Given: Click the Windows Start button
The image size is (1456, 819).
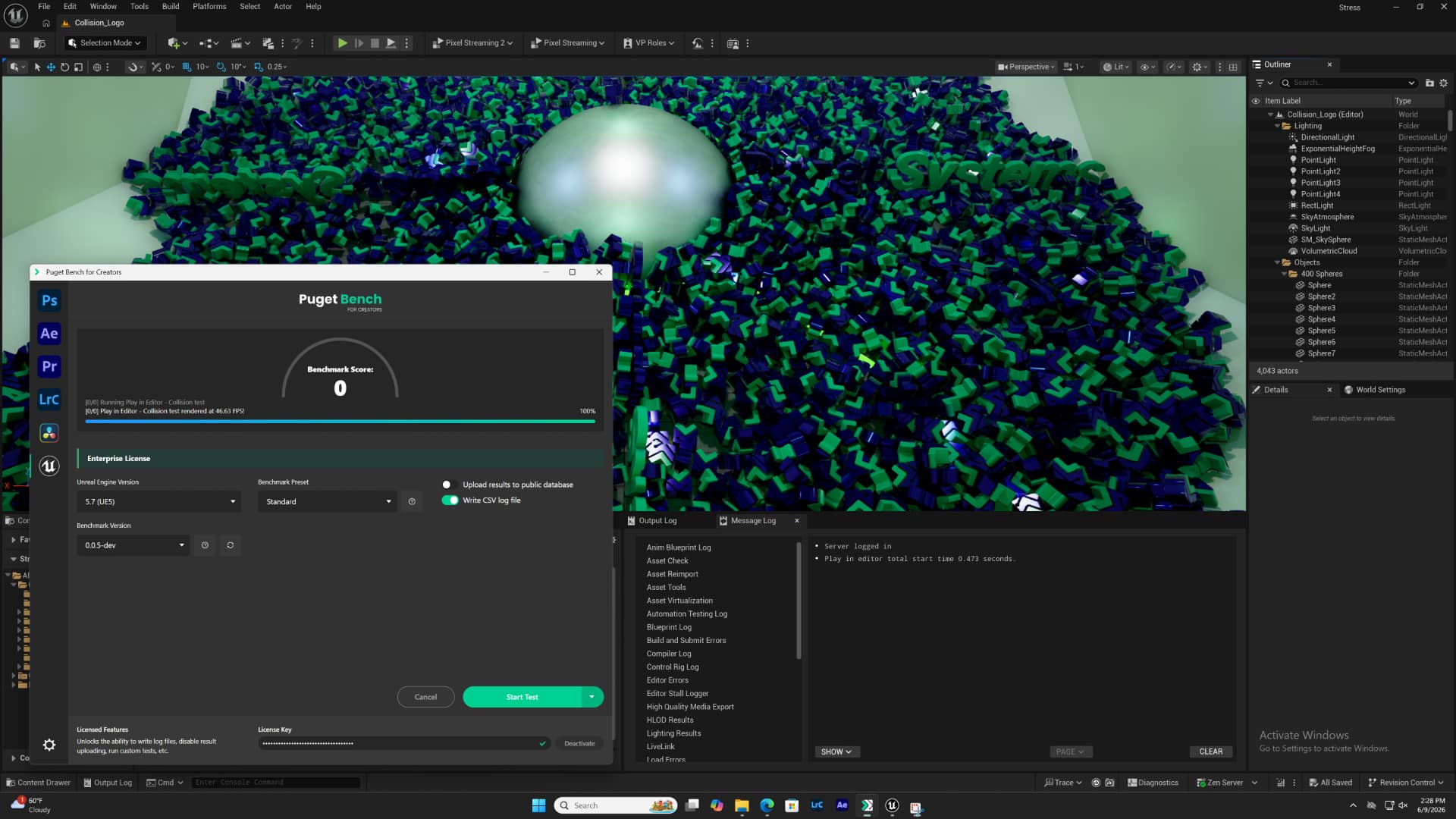Looking at the screenshot, I should coord(538,805).
